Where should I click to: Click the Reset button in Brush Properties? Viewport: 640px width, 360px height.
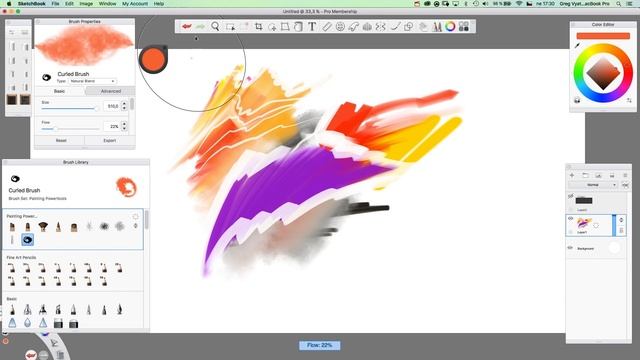(x=61, y=140)
